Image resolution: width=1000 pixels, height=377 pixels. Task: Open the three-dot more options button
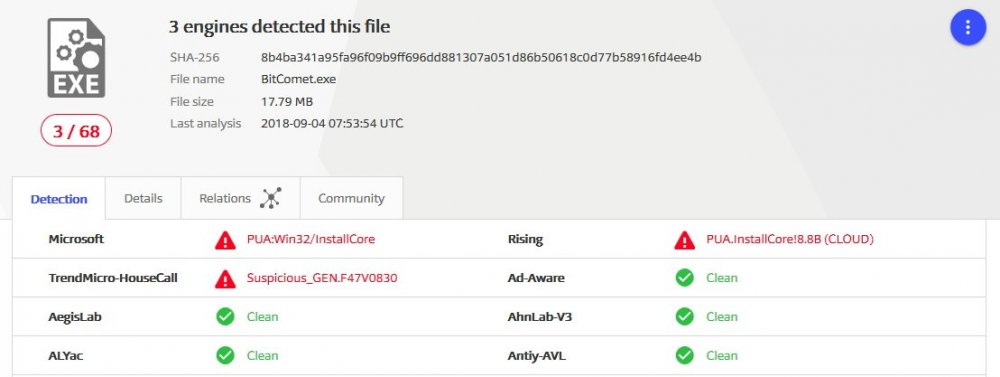click(967, 27)
